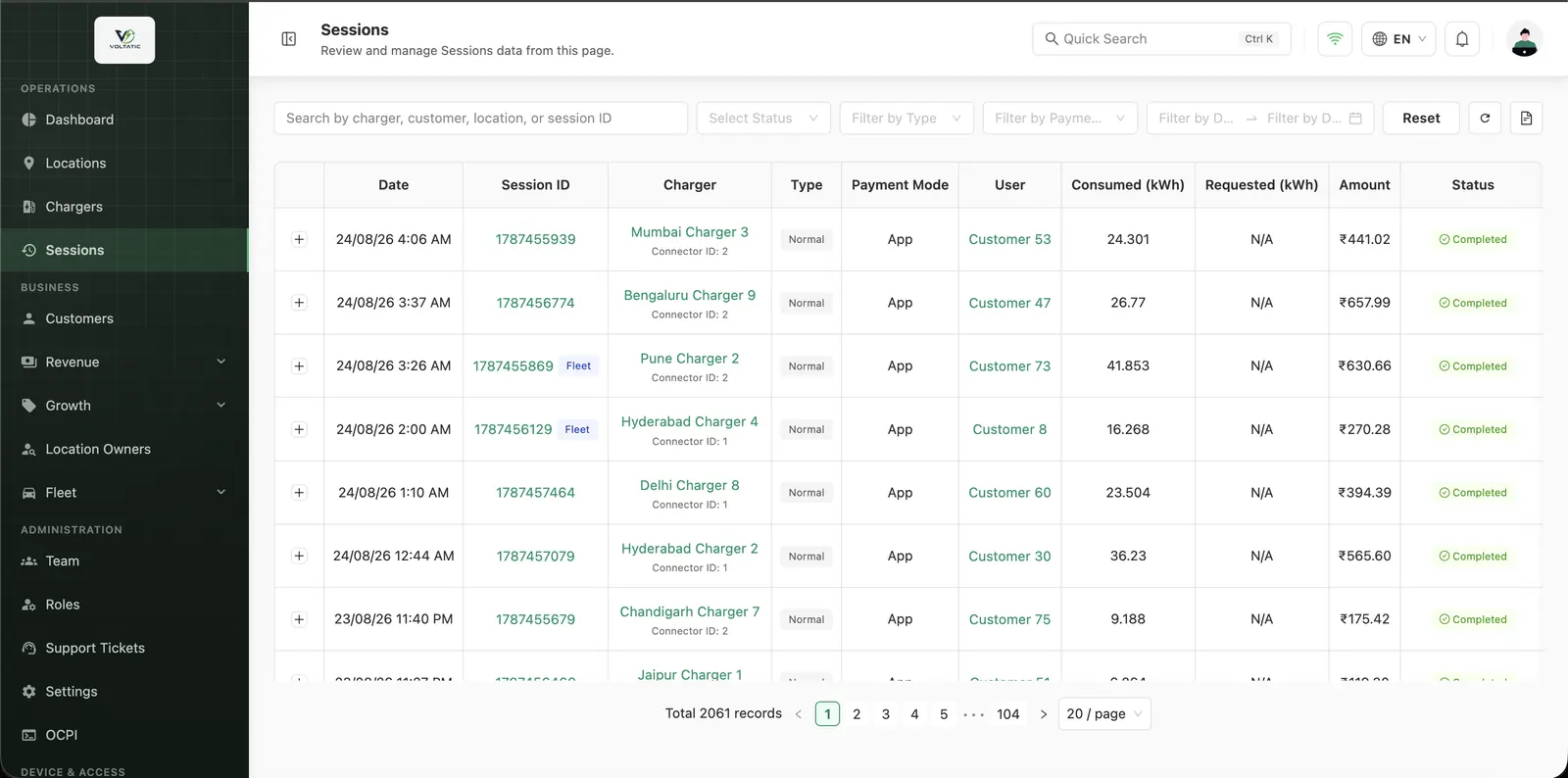
Task: Export sessions via document icon button
Action: [1526, 119]
